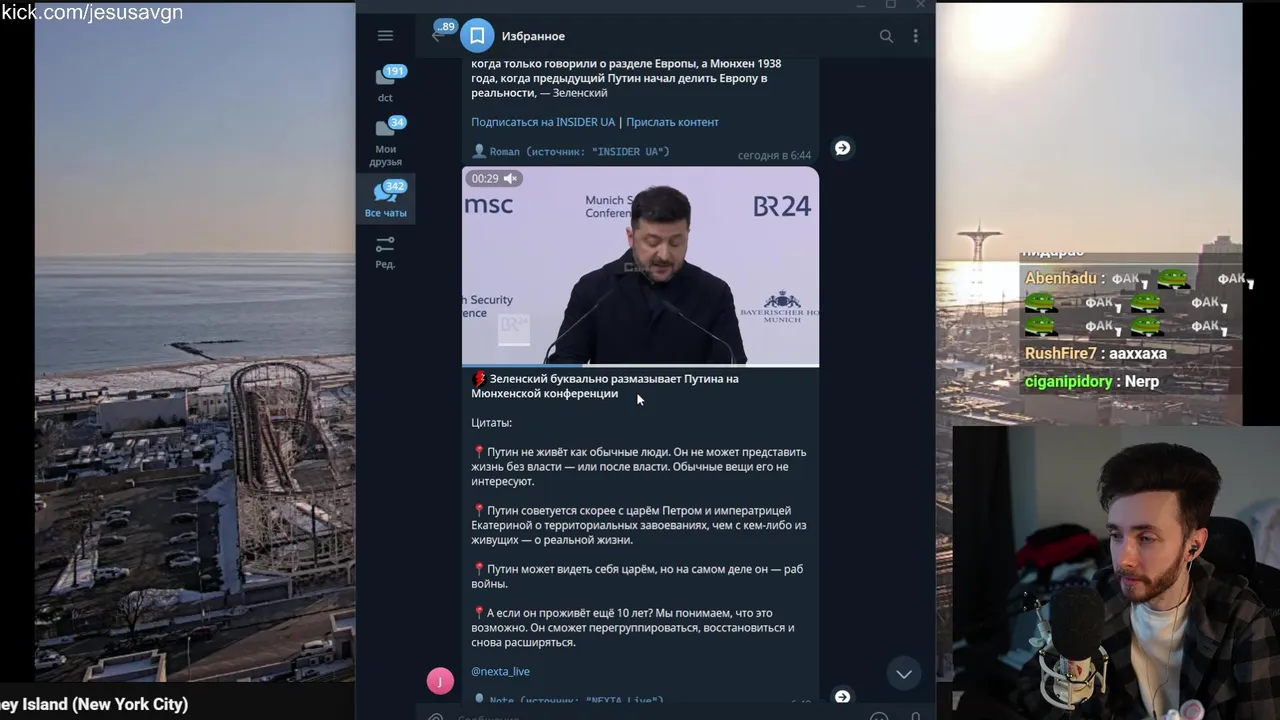
Task: Forward the INSIDER UA message via arrow
Action: pos(843,148)
